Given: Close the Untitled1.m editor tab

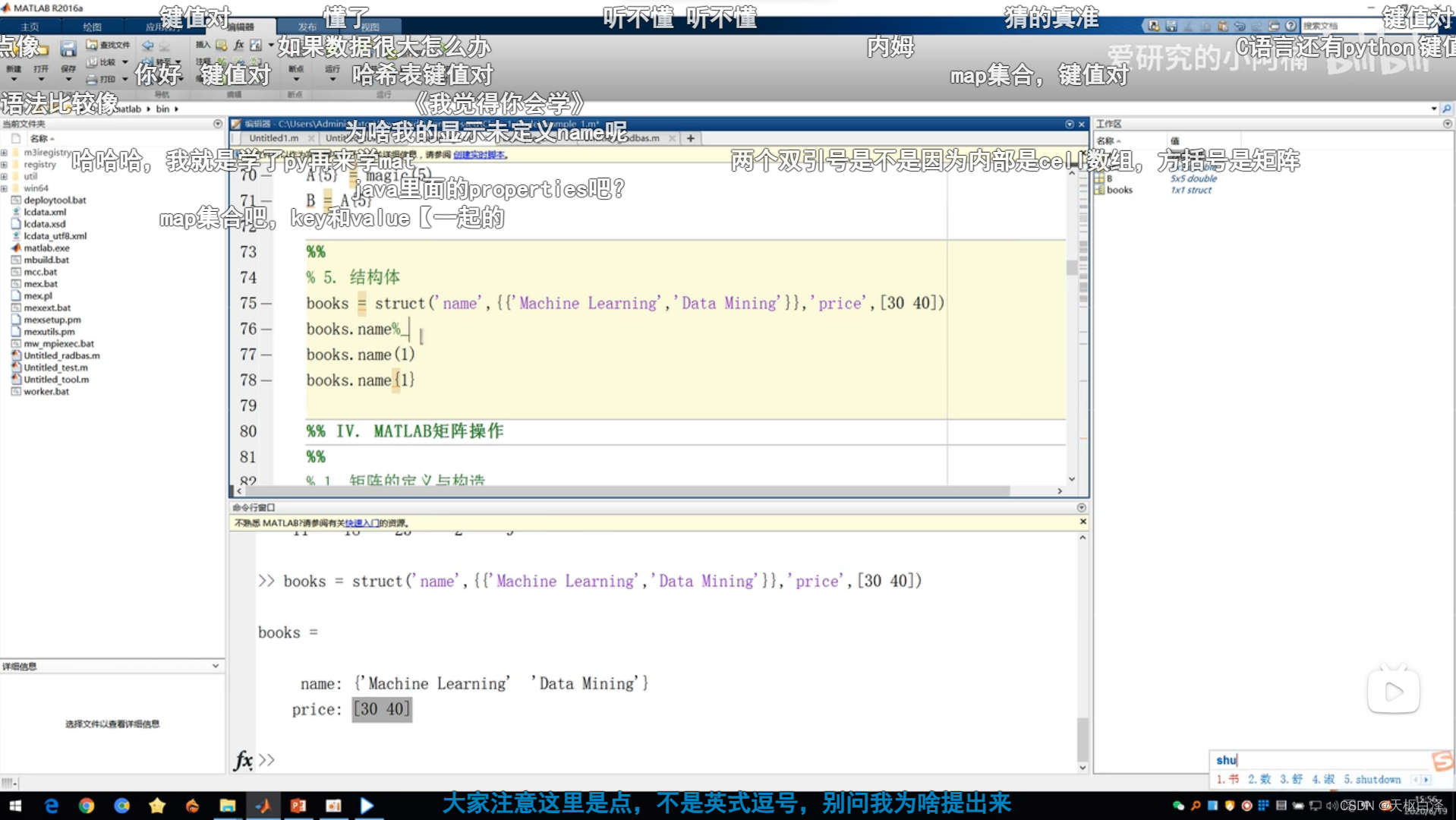Looking at the screenshot, I should 311,138.
